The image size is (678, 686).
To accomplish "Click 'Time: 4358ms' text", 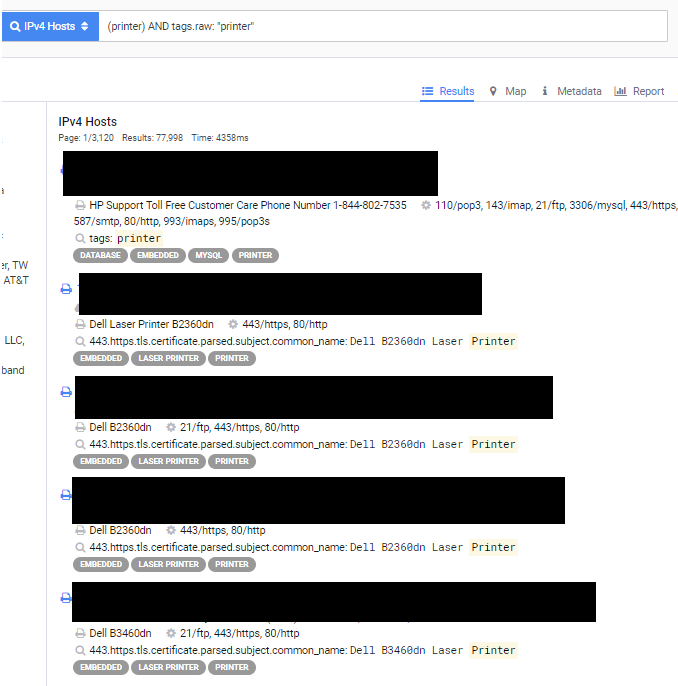I will (220, 138).
